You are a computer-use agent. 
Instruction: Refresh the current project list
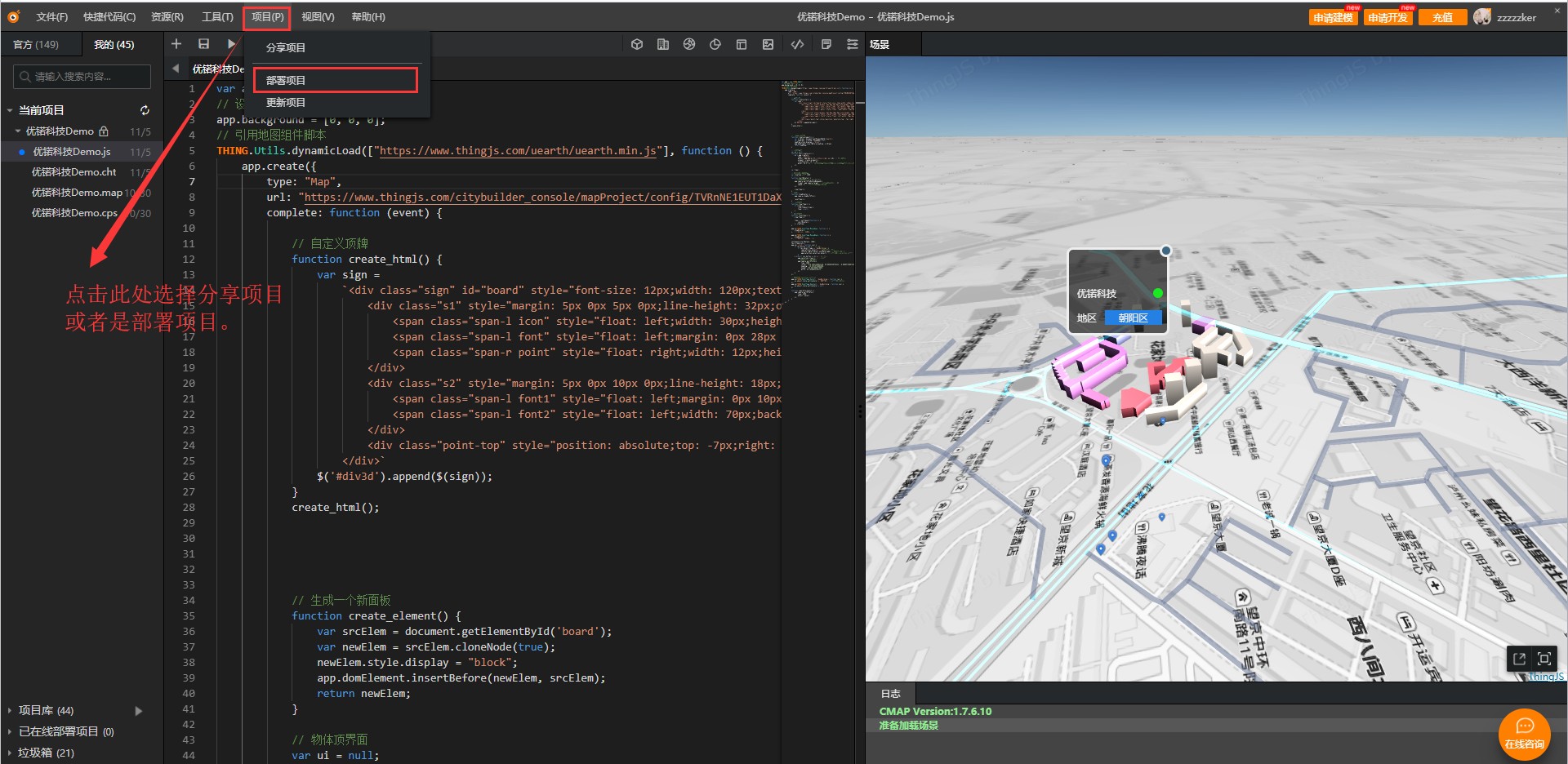click(145, 110)
